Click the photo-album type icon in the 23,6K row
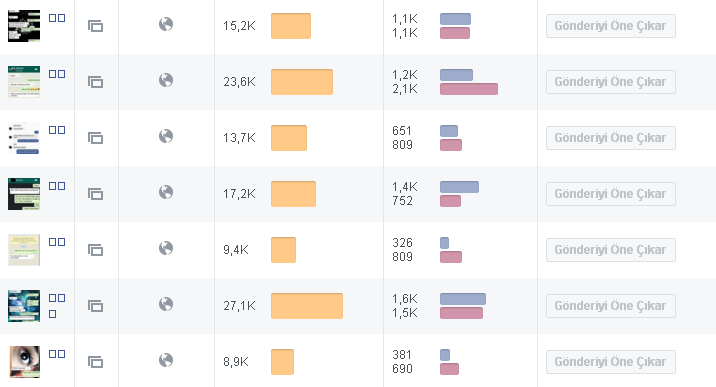Image resolution: width=716 pixels, height=387 pixels. tap(95, 82)
